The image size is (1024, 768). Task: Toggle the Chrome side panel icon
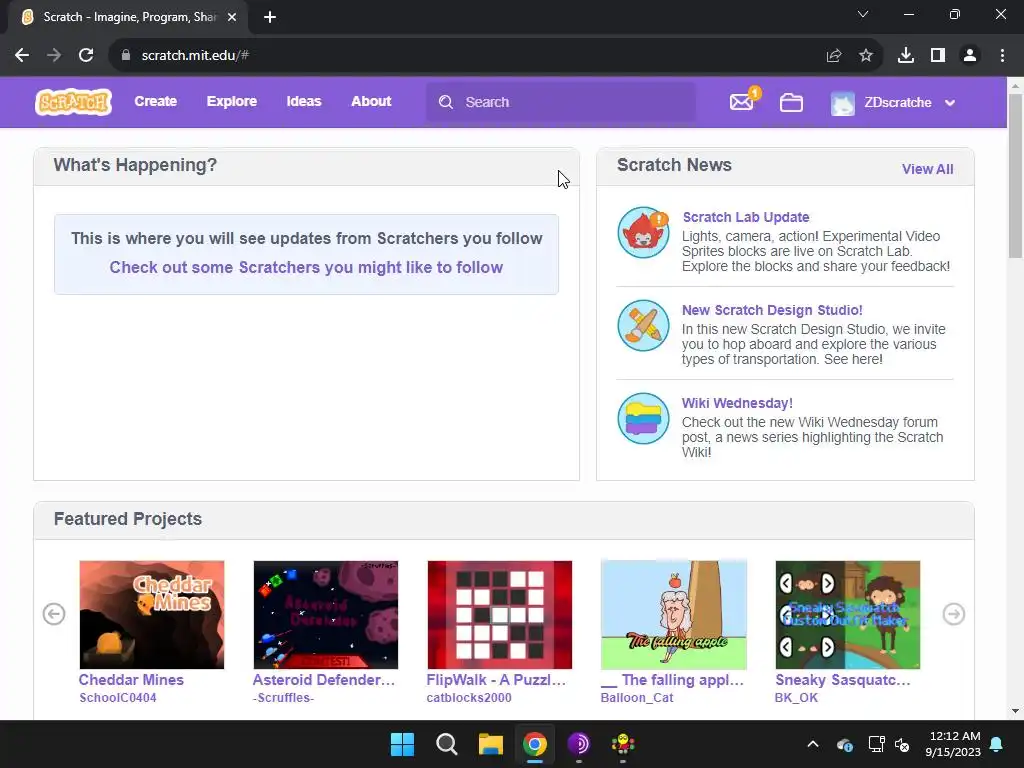click(938, 56)
